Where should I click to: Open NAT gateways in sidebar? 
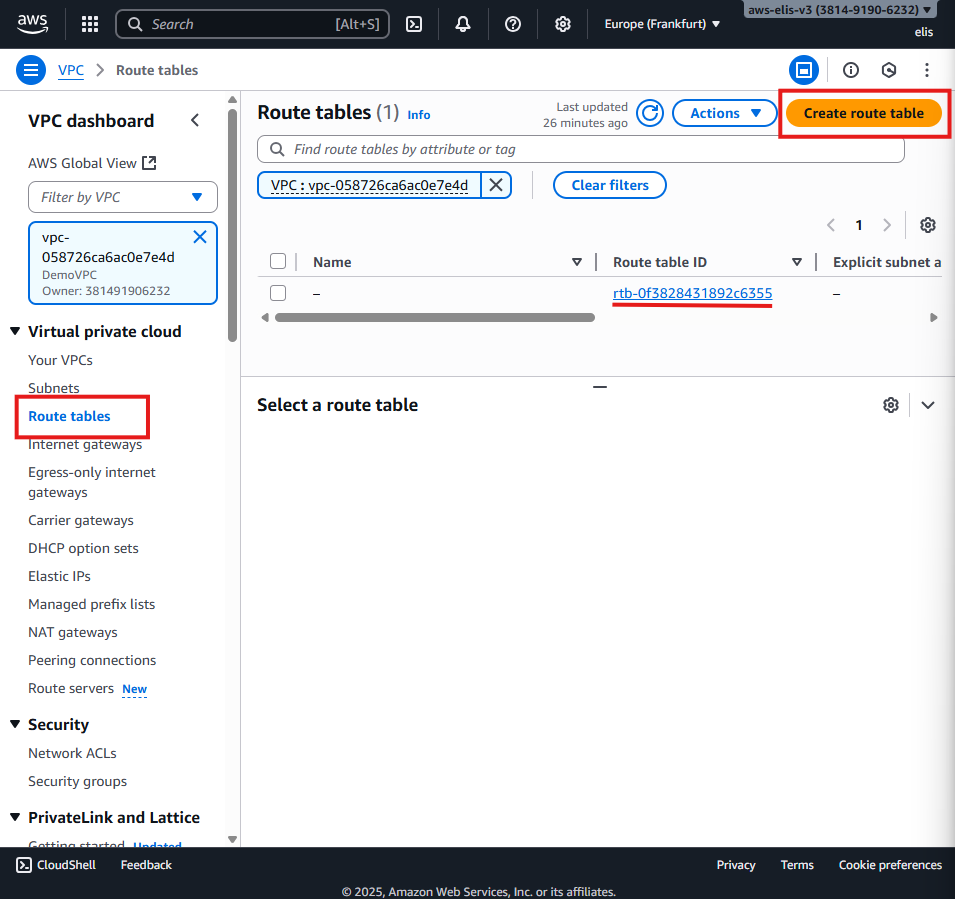click(73, 632)
